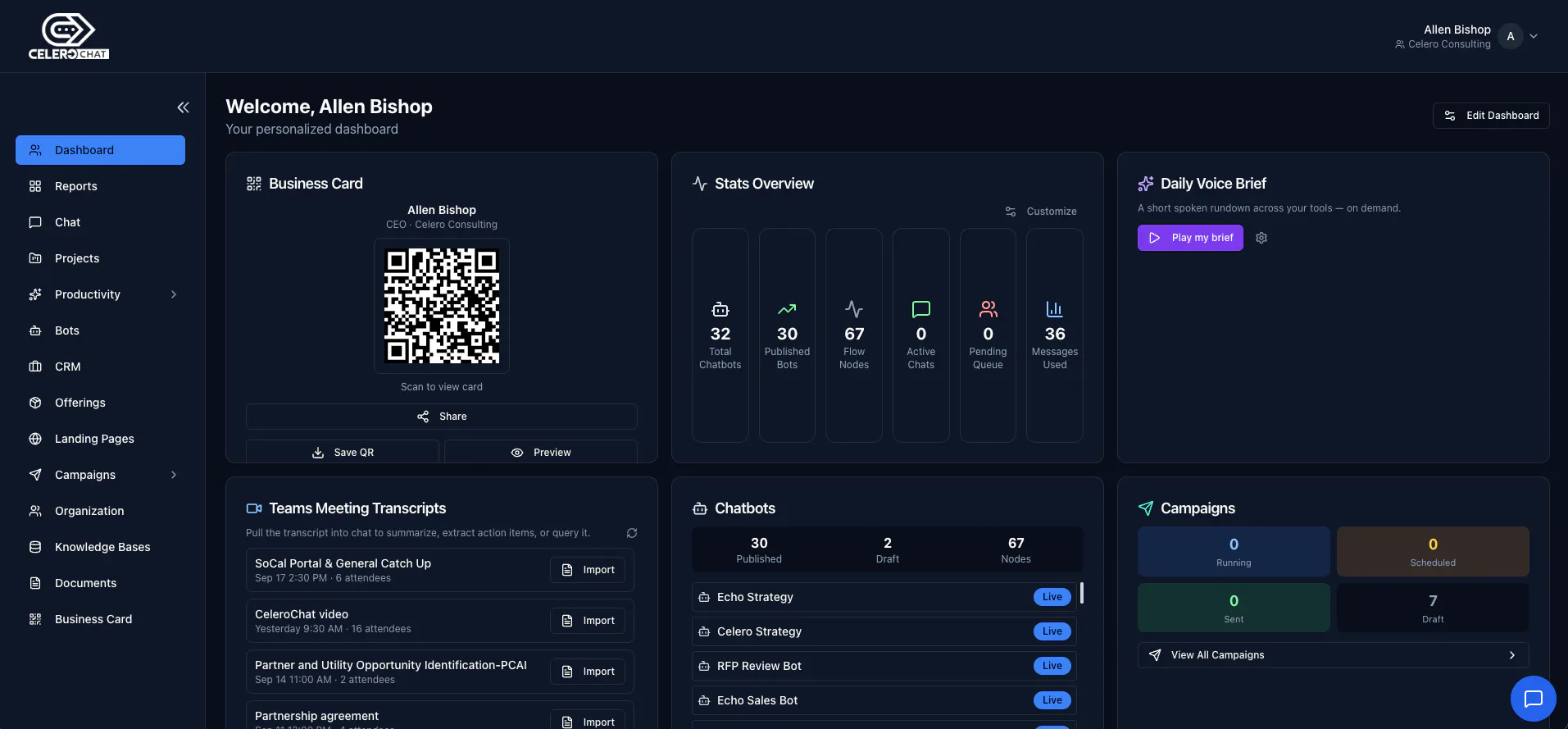Screen dimensions: 1568x729
Task: Click the Chatbots list scrollbar
Action: click(x=1082, y=593)
